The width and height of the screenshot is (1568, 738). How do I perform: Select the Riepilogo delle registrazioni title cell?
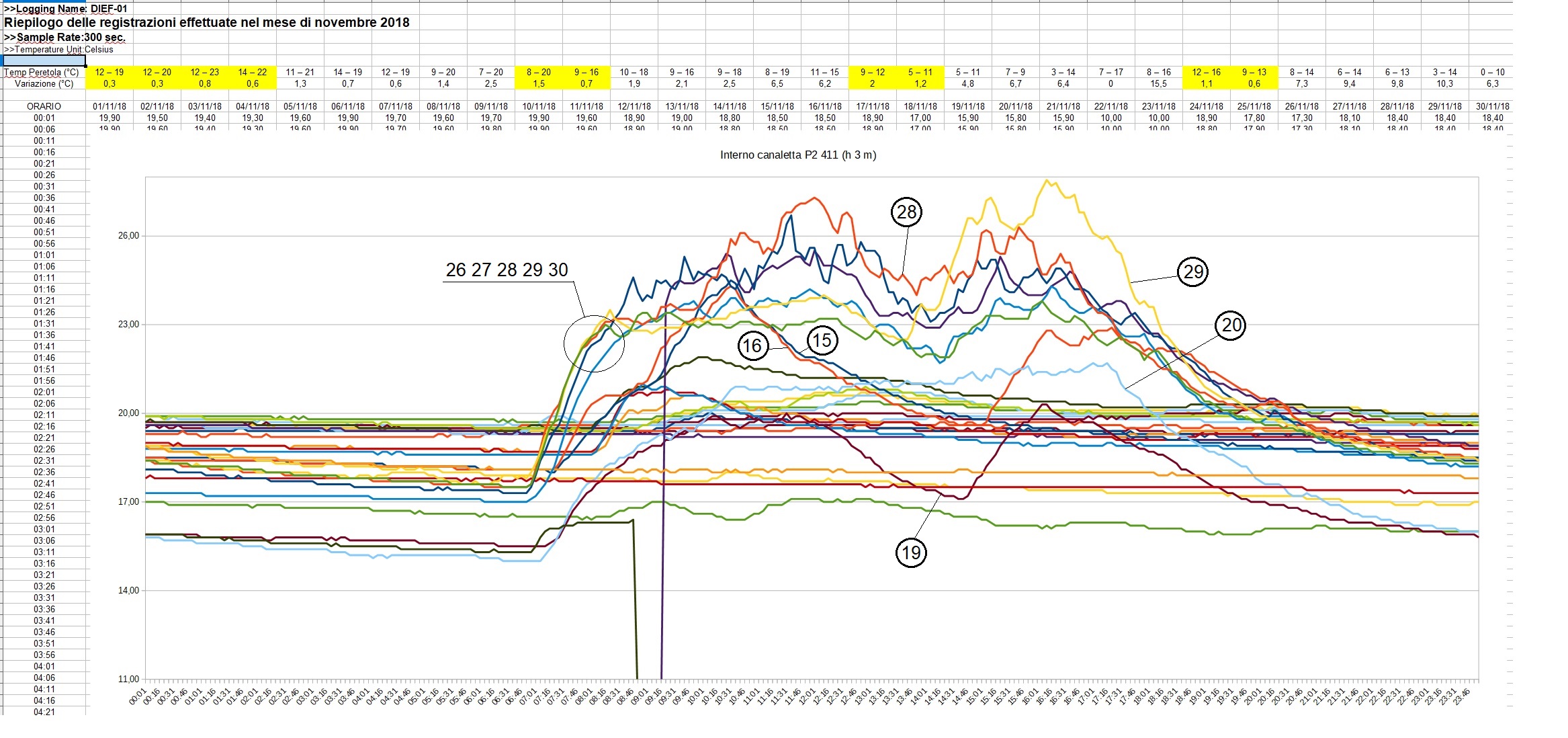coord(206,22)
